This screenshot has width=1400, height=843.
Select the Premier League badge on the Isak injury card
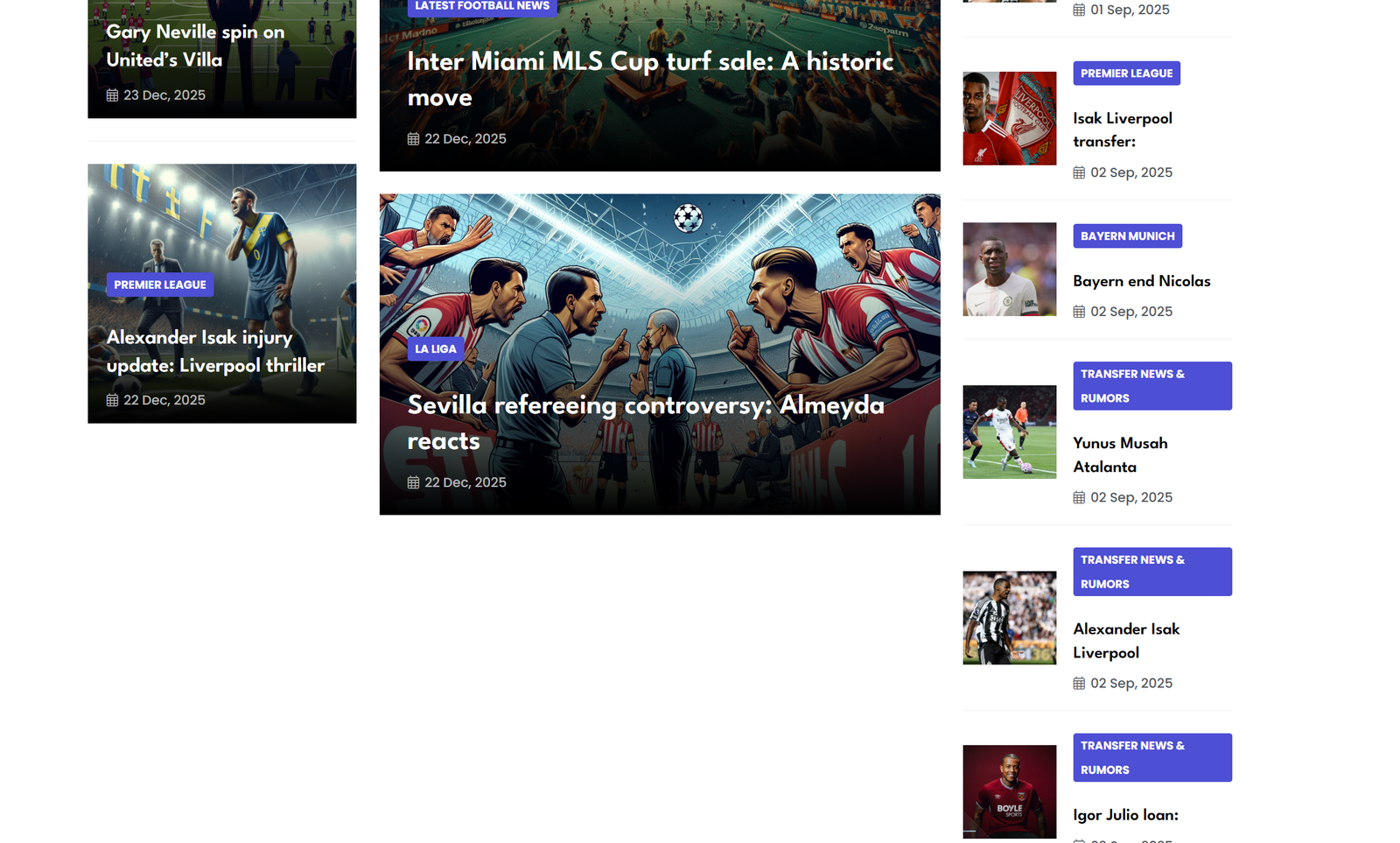tap(160, 285)
